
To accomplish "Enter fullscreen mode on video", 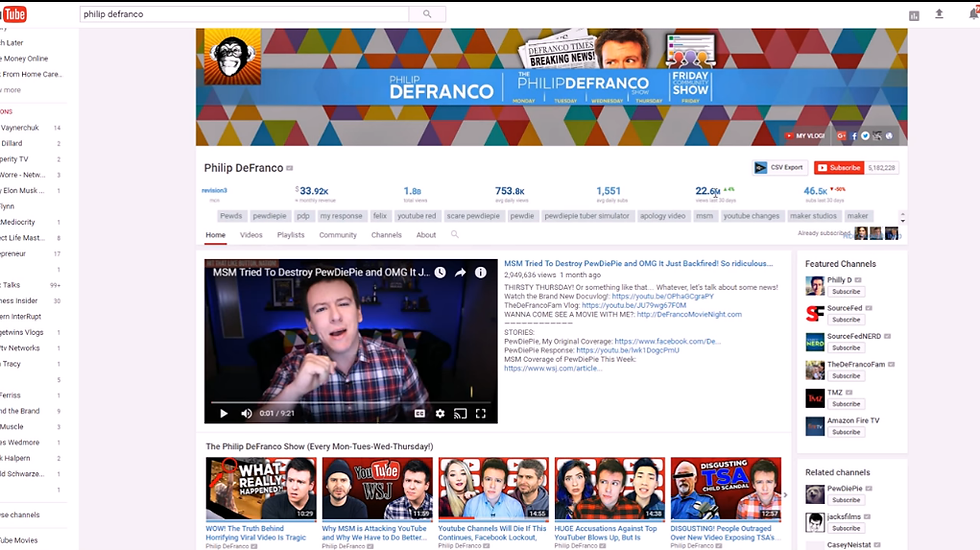I will pos(481,413).
